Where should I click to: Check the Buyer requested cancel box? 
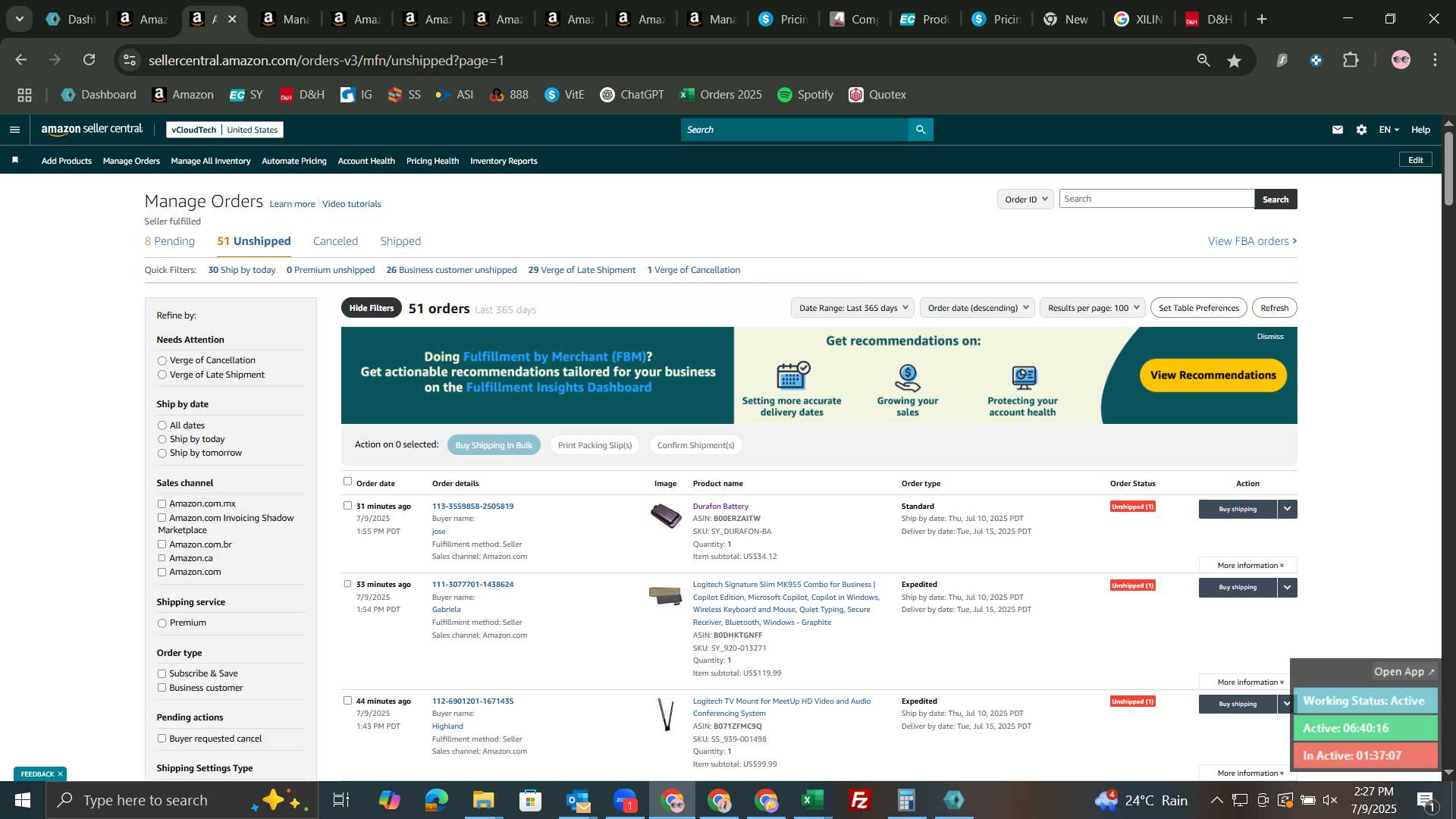162,739
